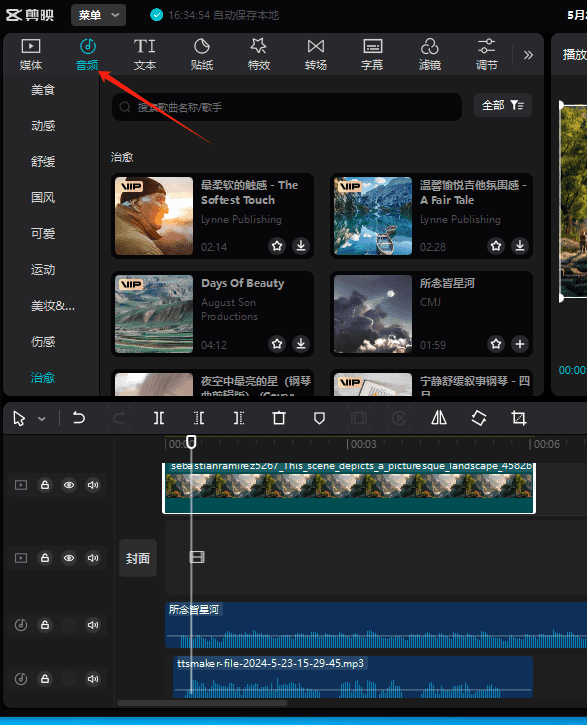Open the 菜单 menu dropdown
587x725 pixels.
click(x=98, y=15)
